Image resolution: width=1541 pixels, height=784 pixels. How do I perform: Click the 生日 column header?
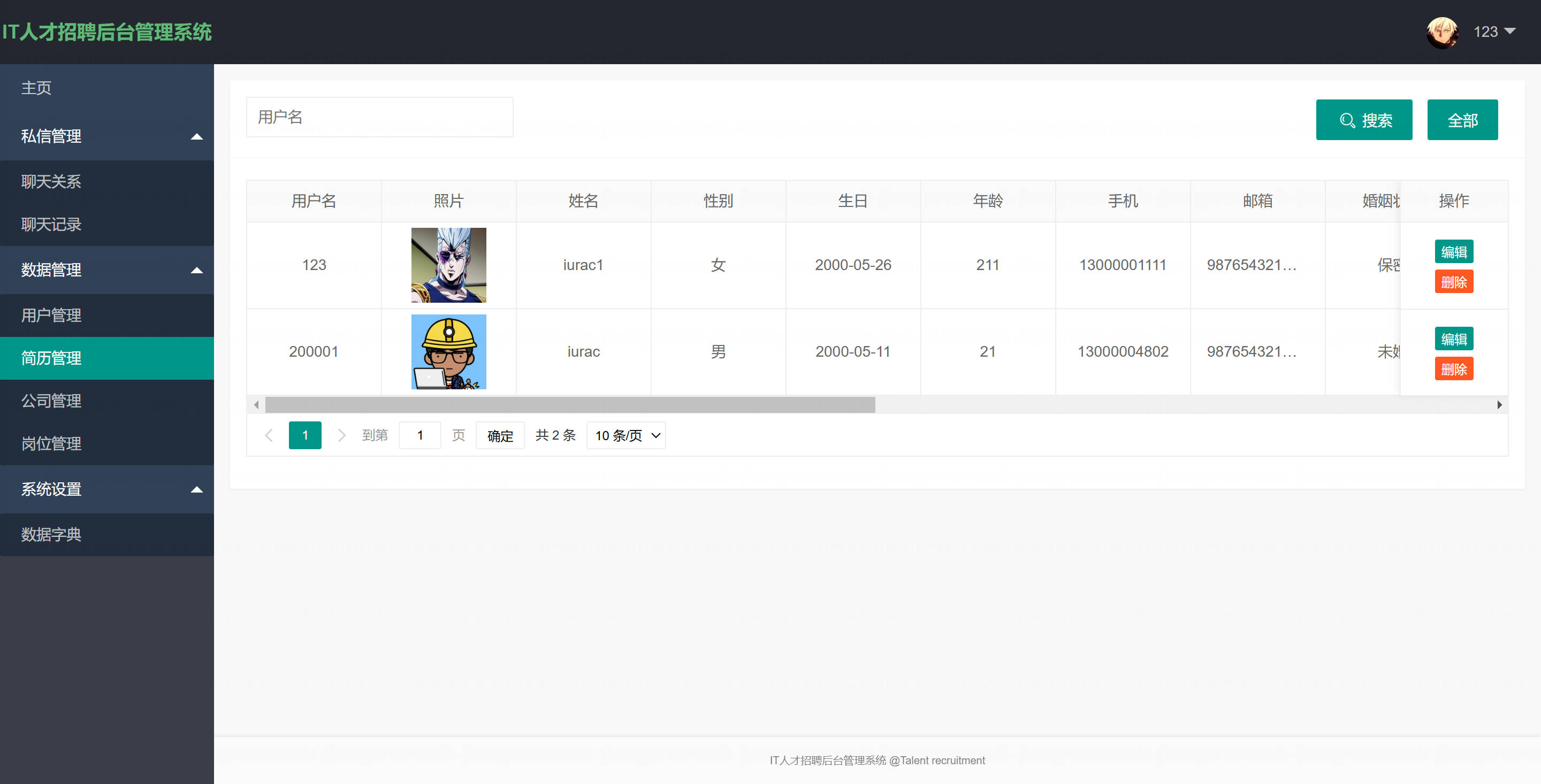click(853, 201)
